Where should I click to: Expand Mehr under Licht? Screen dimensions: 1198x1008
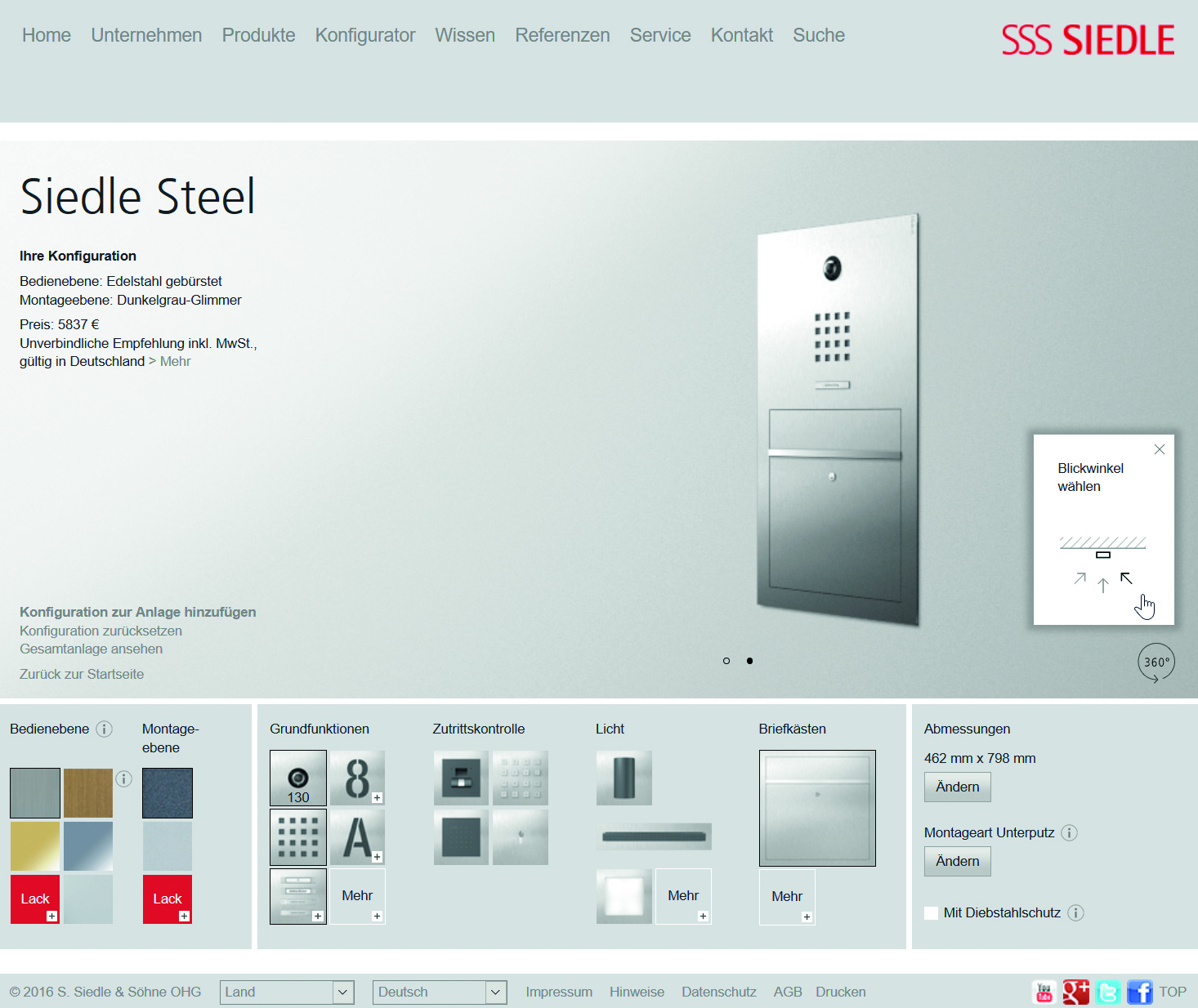coord(683,896)
